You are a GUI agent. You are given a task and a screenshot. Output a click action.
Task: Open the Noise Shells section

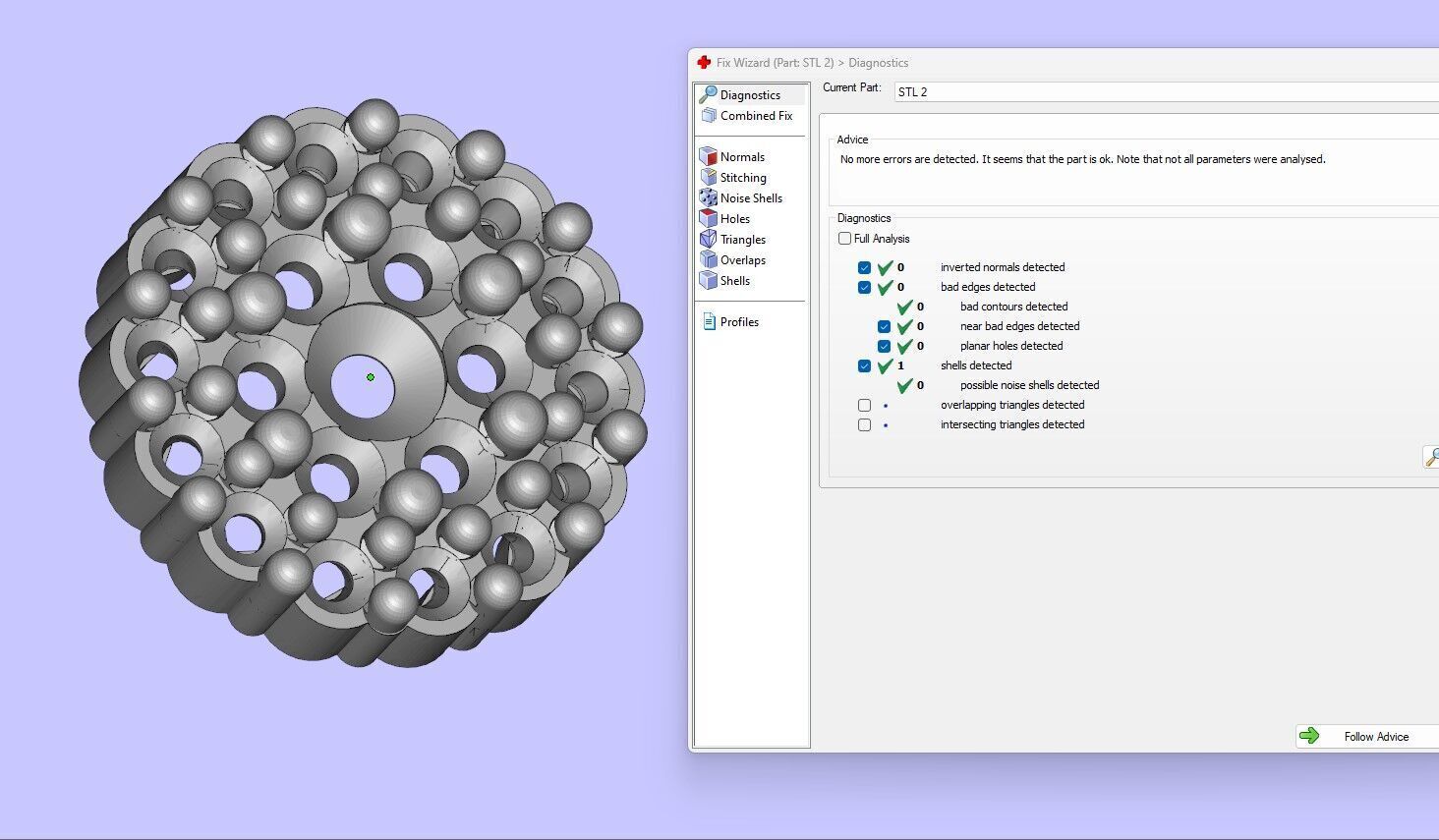point(751,198)
